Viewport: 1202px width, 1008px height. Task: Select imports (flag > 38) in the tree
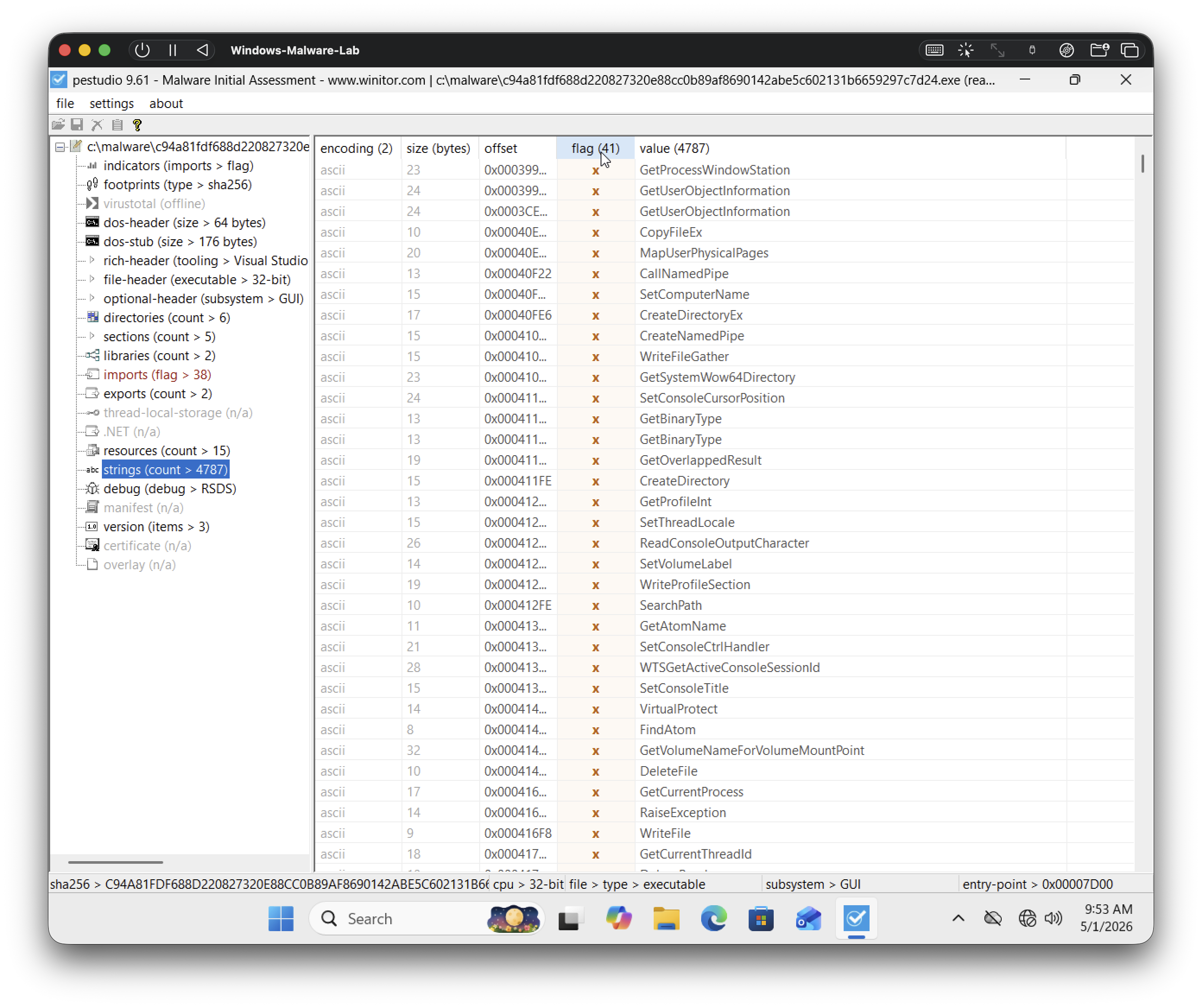tap(158, 374)
